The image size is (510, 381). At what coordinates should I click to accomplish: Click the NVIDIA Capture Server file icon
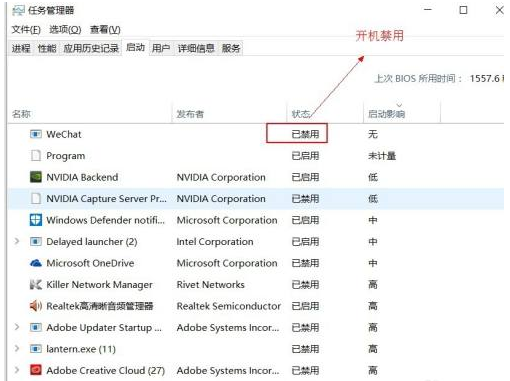tap(36, 199)
